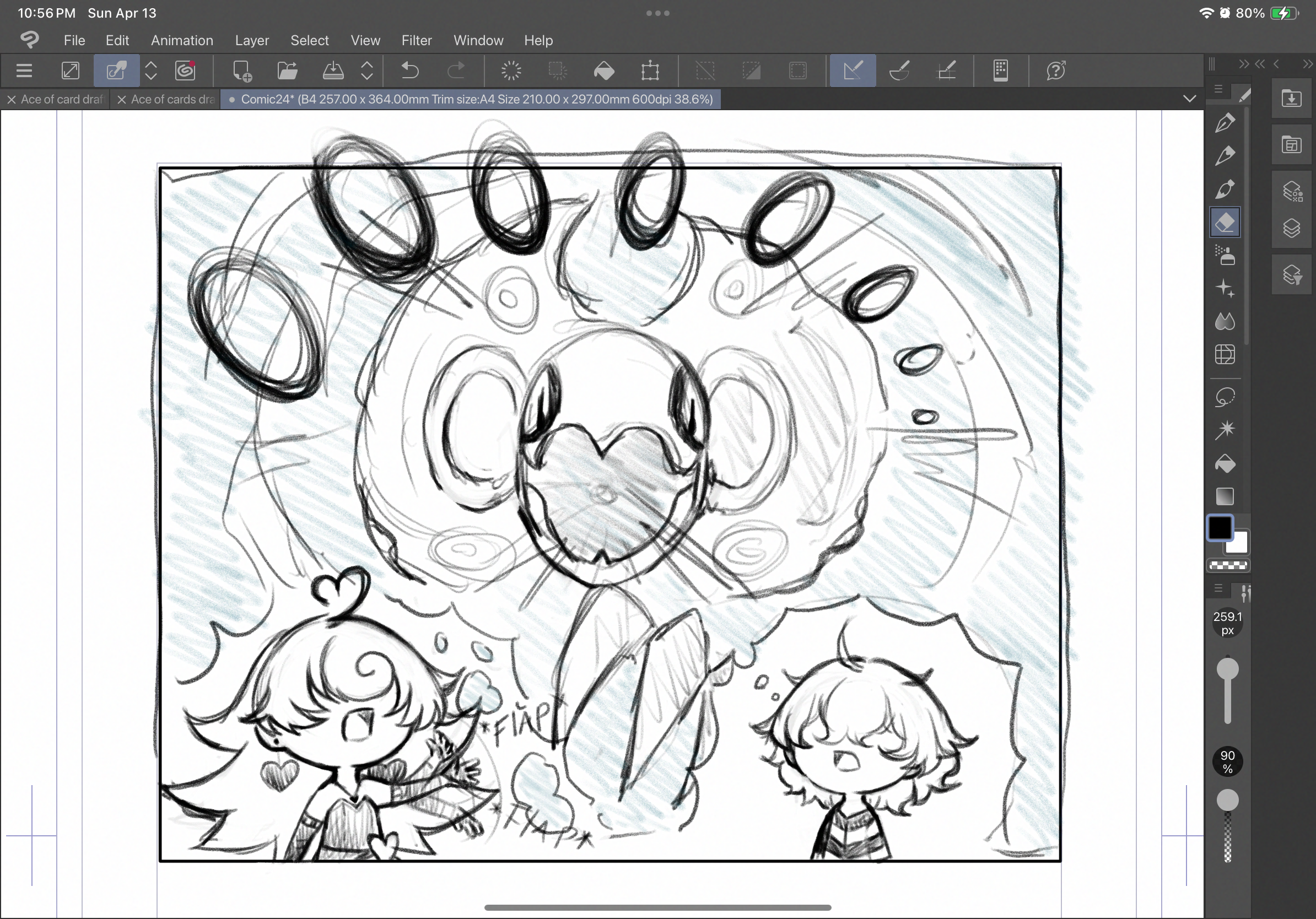1316x919 pixels.
Task: Toggle Snap to Ruler in toolbar
Action: [x=853, y=71]
